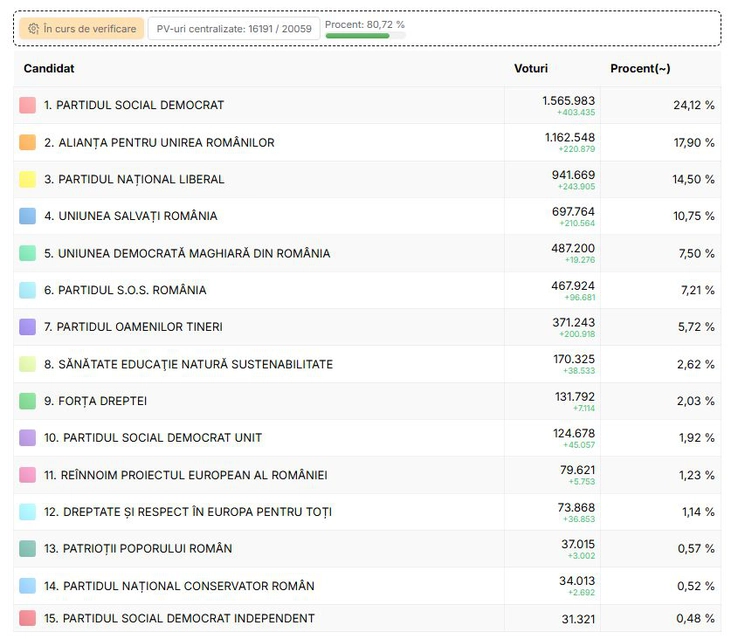The height and width of the screenshot is (639, 738).
Task: Click the red swatch for Partidul Social Democrat
Action: (x=28, y=105)
